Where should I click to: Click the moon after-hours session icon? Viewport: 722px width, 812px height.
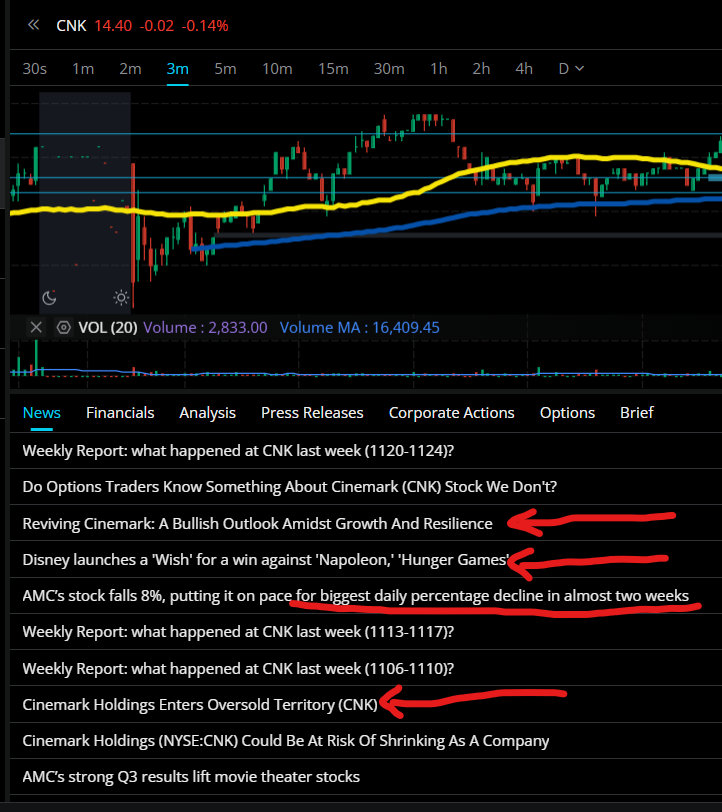(x=49, y=297)
